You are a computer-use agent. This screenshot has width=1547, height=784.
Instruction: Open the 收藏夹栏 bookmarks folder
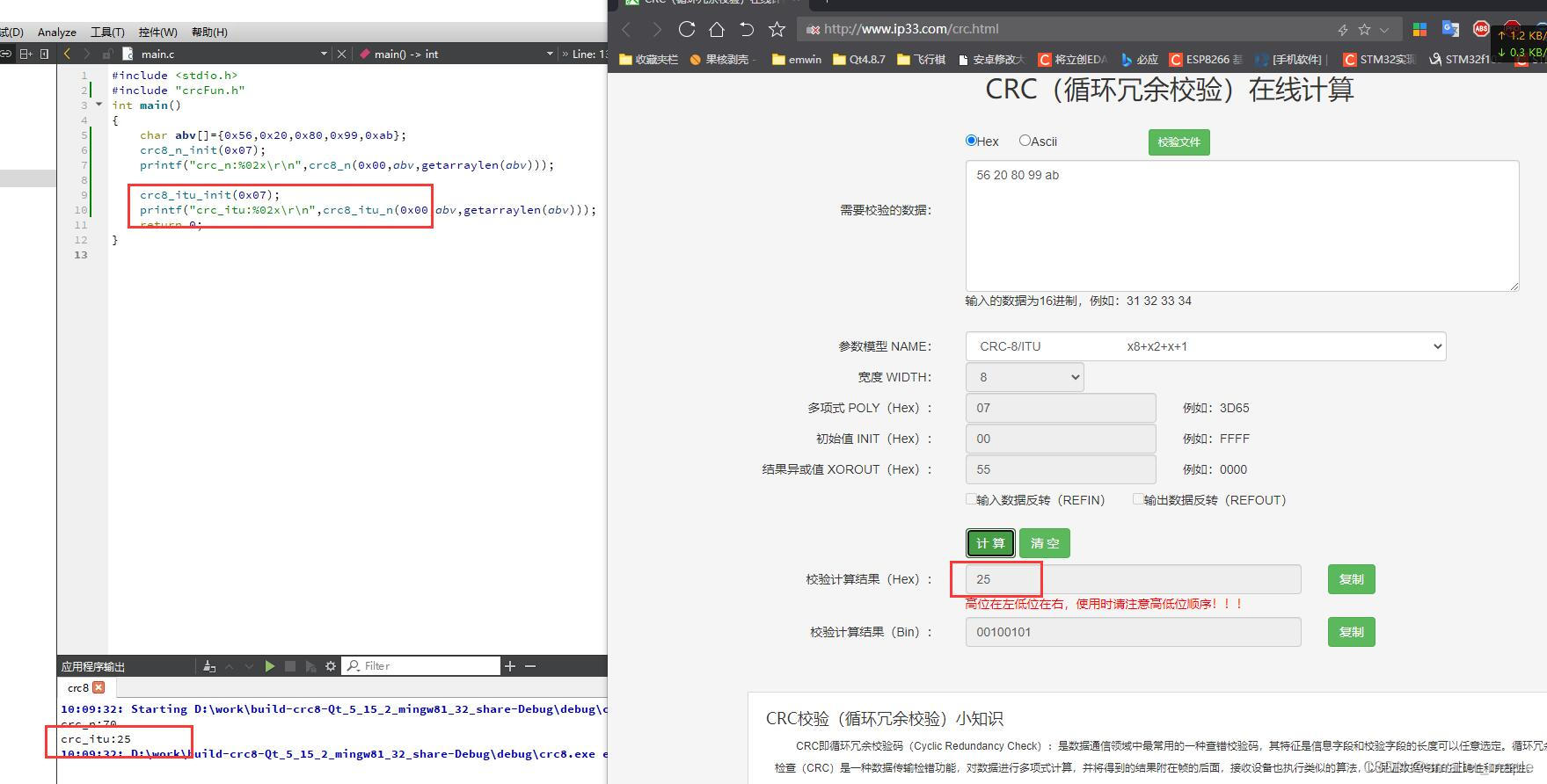click(649, 60)
